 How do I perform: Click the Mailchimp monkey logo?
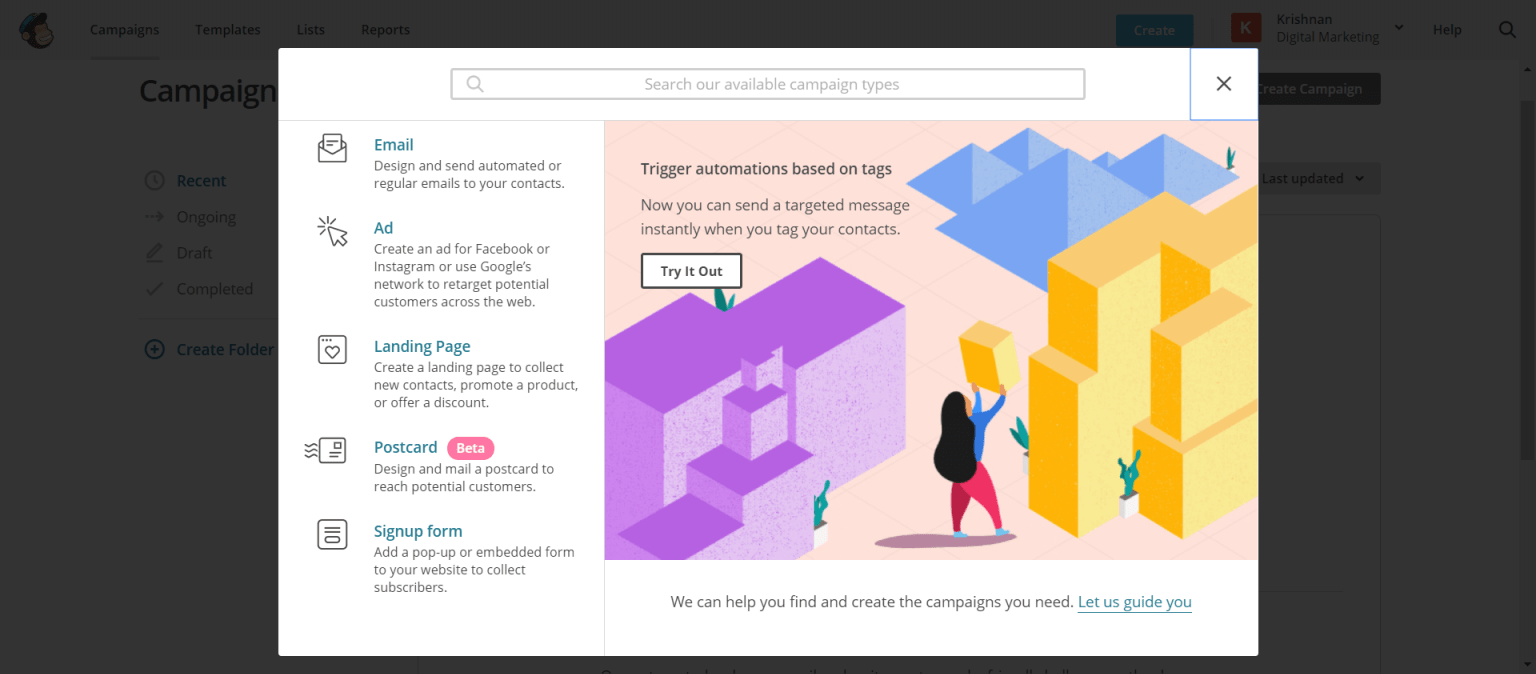click(37, 30)
